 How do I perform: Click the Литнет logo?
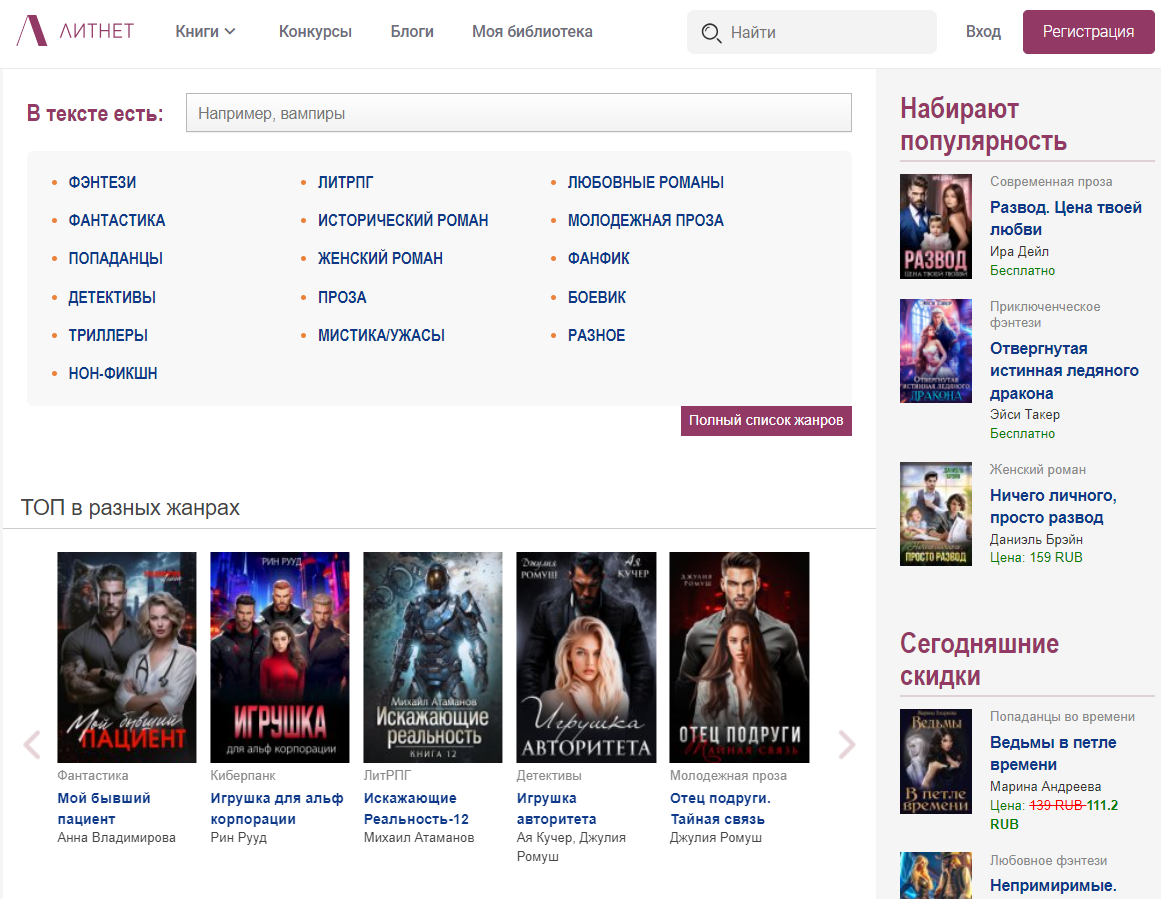[x=76, y=31]
